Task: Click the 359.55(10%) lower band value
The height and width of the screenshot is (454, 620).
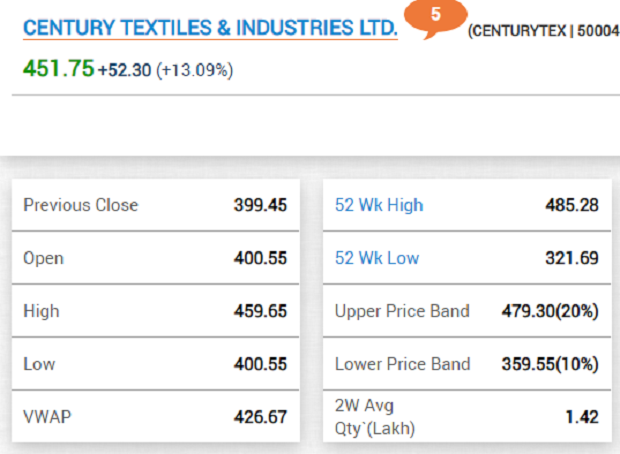Action: (x=550, y=364)
